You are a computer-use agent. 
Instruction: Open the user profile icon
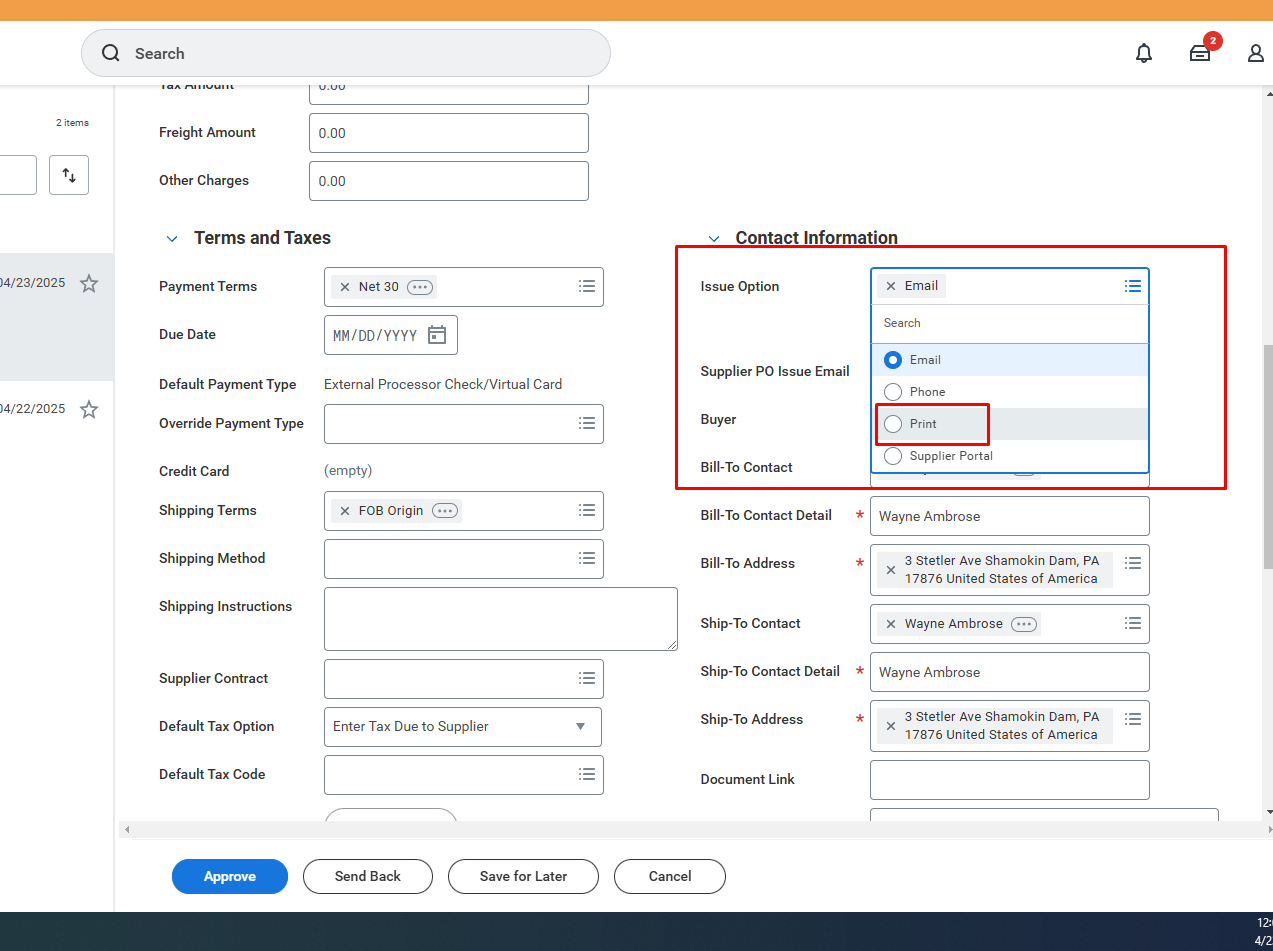[x=1255, y=54]
